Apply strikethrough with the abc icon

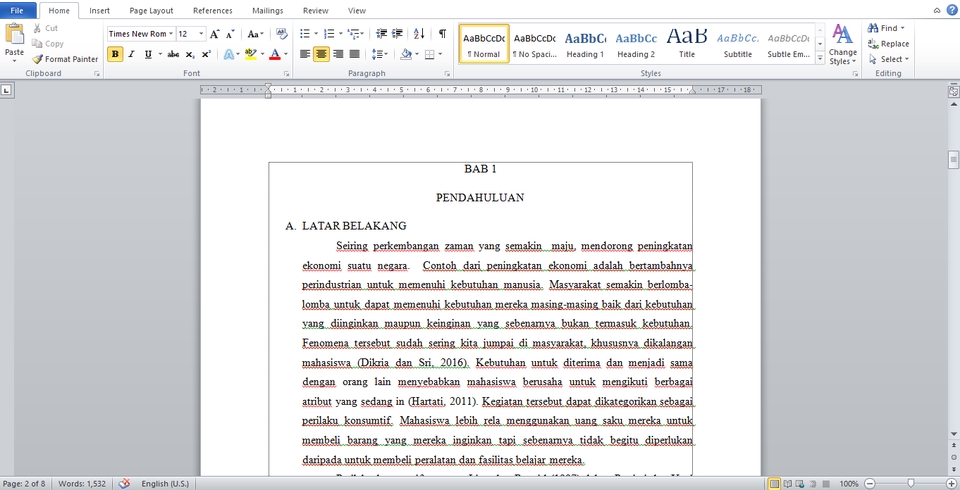(173, 54)
